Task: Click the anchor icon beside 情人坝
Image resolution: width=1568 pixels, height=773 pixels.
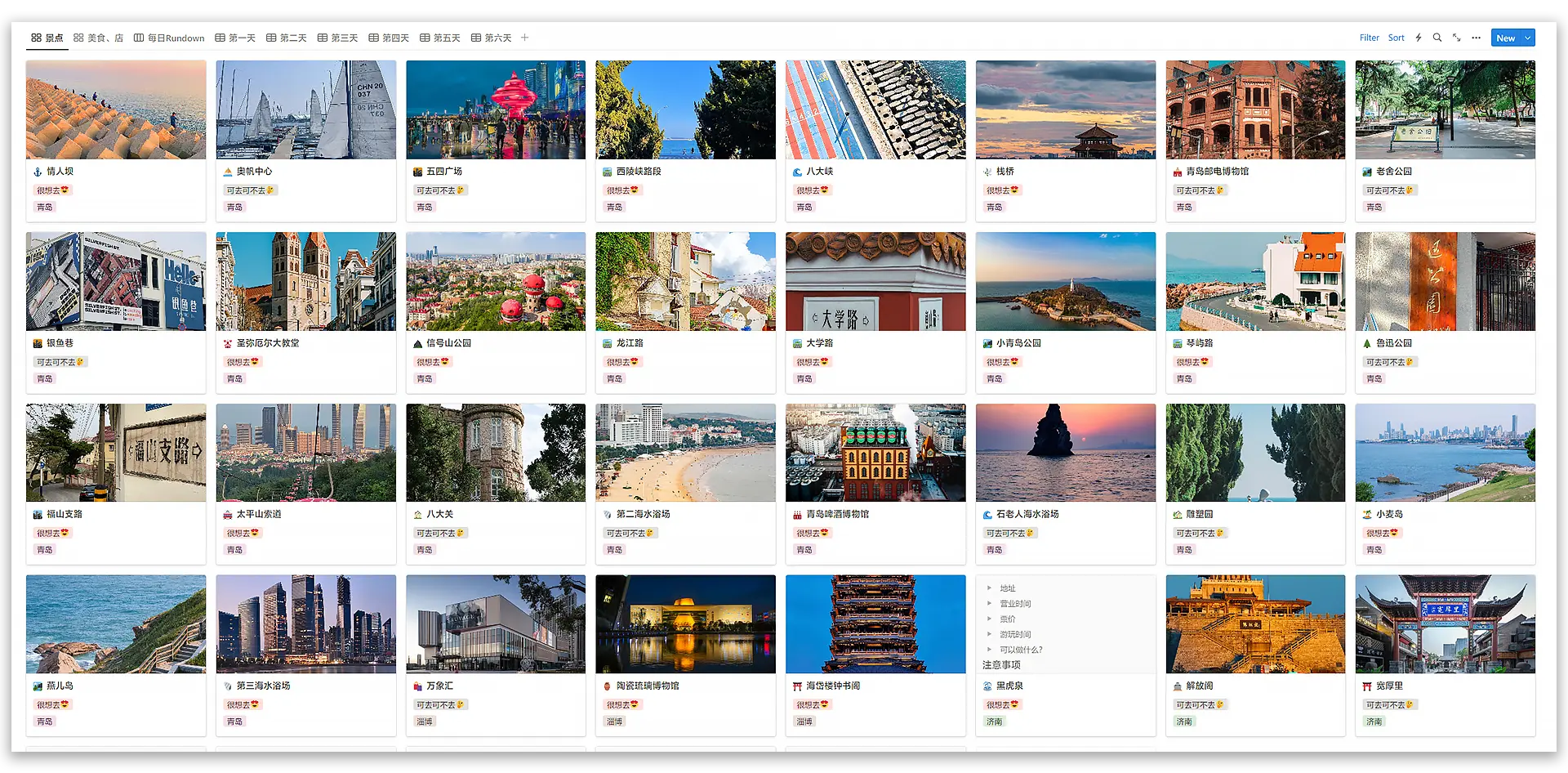Action: (x=37, y=172)
